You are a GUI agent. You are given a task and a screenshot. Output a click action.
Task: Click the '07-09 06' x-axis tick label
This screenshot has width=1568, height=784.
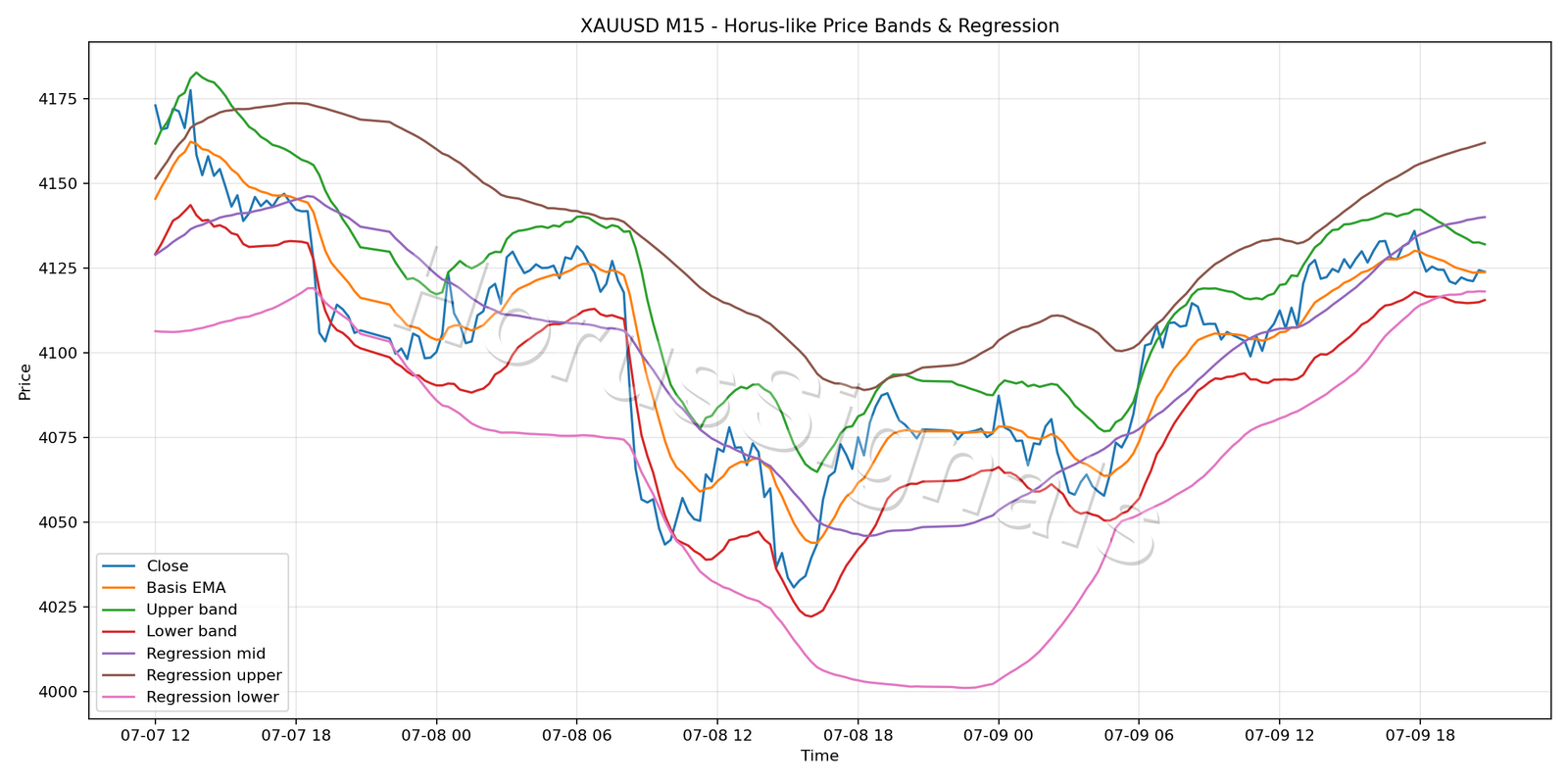(x=1138, y=735)
